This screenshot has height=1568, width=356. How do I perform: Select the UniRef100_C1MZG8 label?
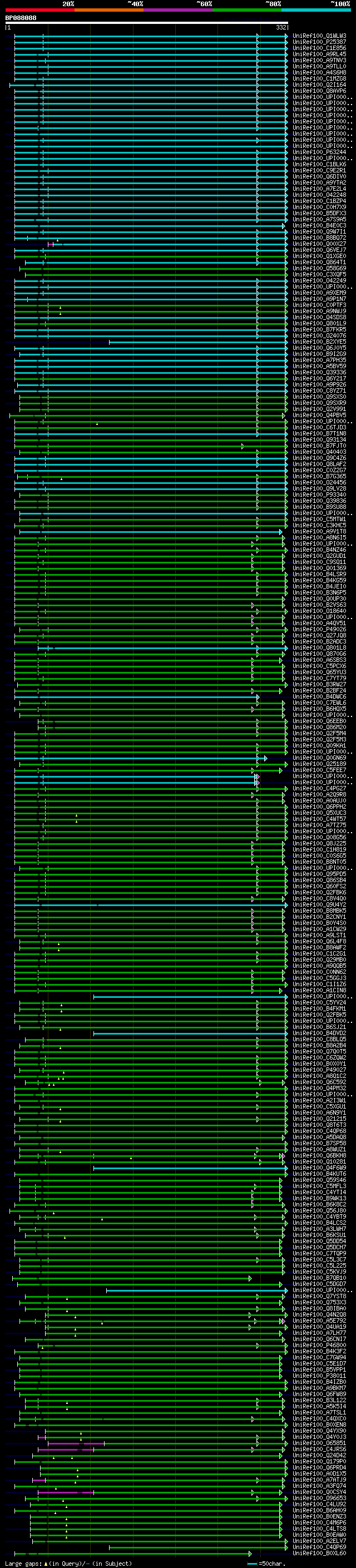click(319, 78)
